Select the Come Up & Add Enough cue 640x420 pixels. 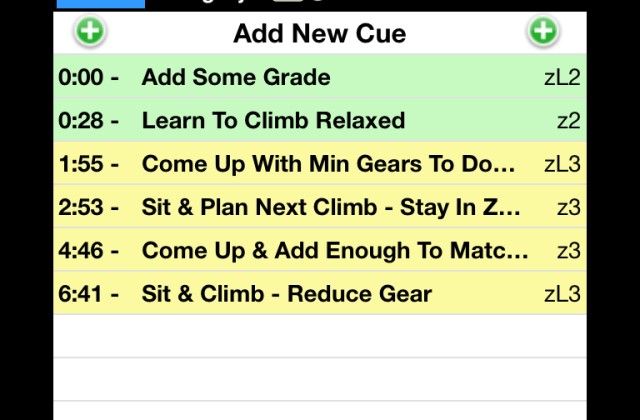(320, 250)
